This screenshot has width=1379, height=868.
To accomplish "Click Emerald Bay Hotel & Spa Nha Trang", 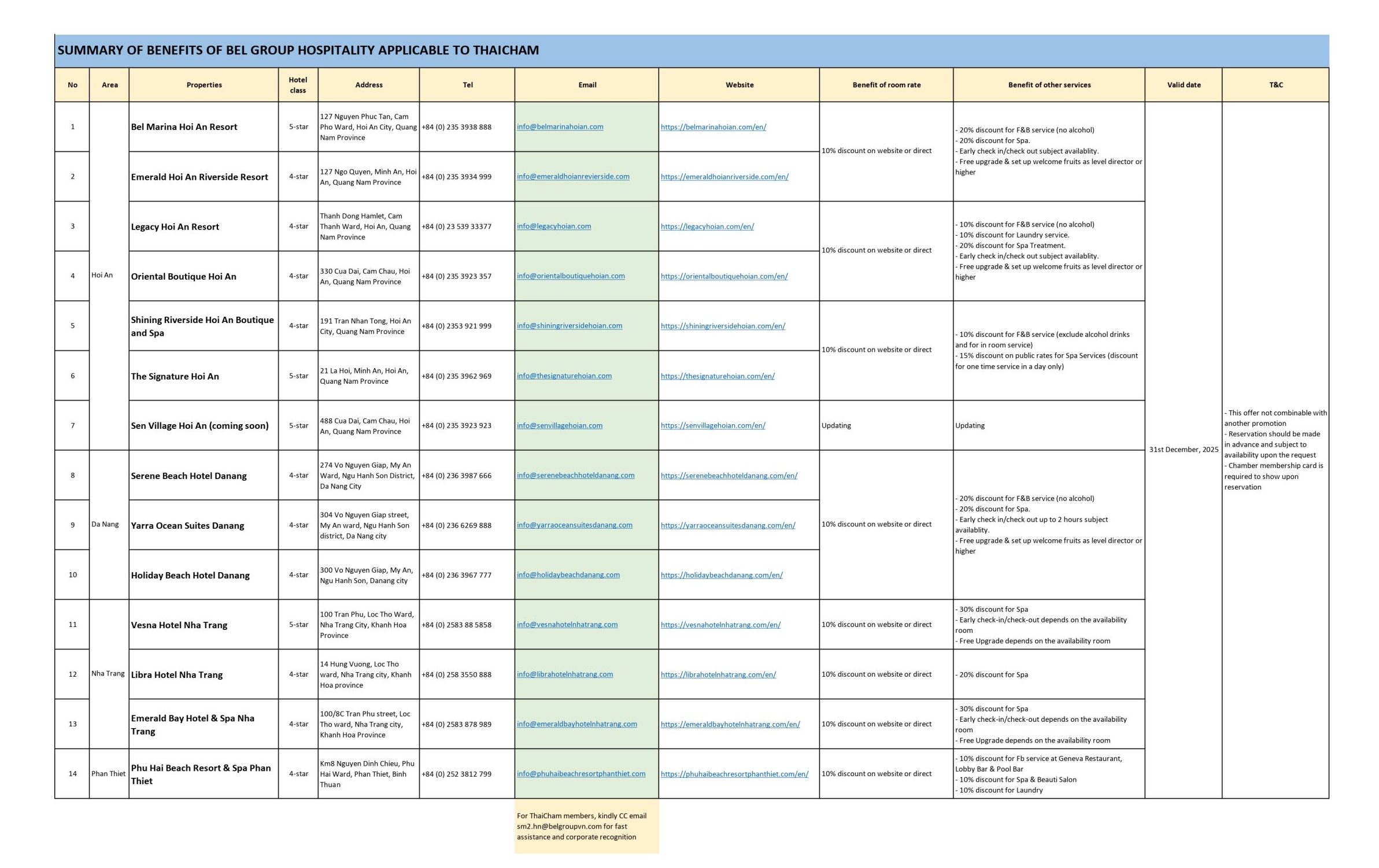I will [x=193, y=724].
